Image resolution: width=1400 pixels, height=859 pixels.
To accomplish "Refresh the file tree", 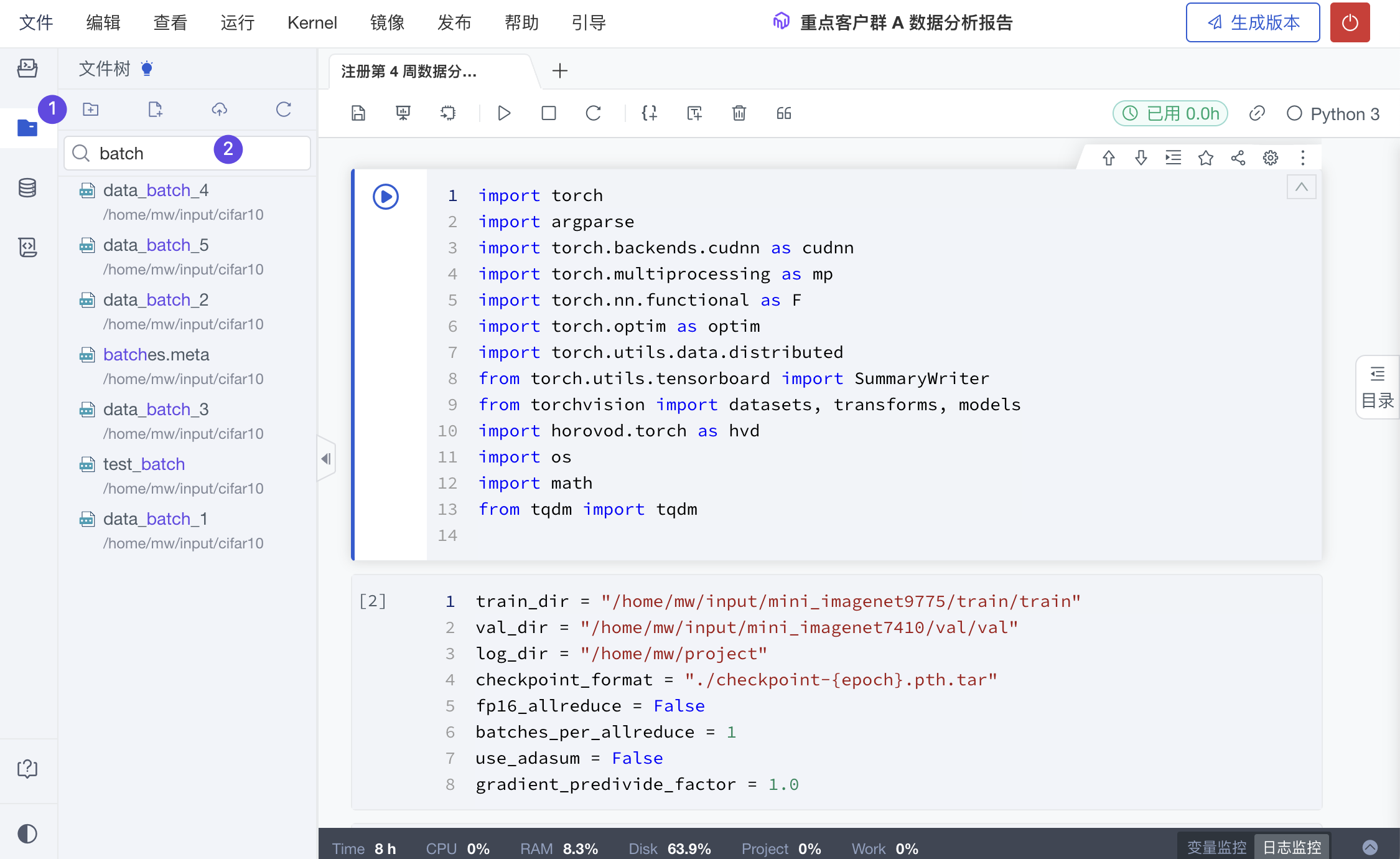I will point(283,109).
